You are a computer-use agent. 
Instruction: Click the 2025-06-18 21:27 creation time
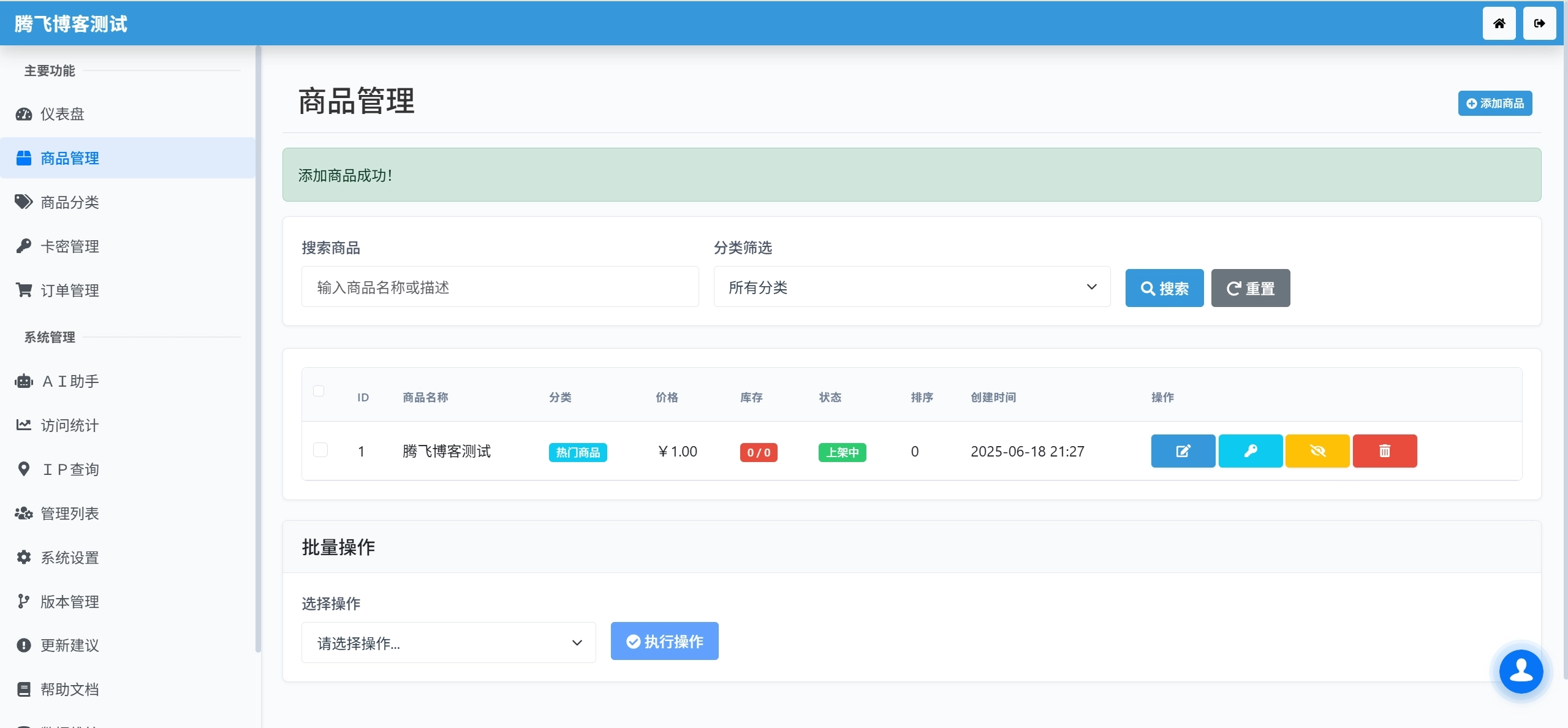coord(1028,452)
